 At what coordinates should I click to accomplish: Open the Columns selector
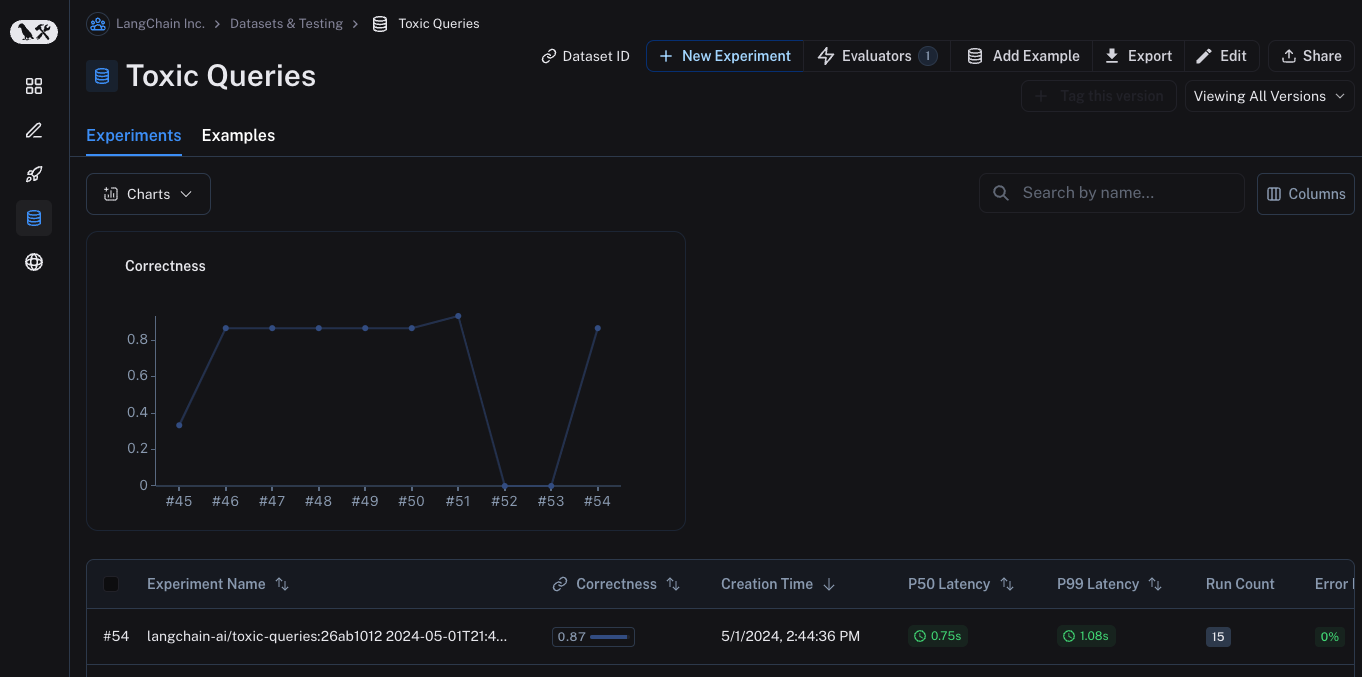tap(1305, 194)
